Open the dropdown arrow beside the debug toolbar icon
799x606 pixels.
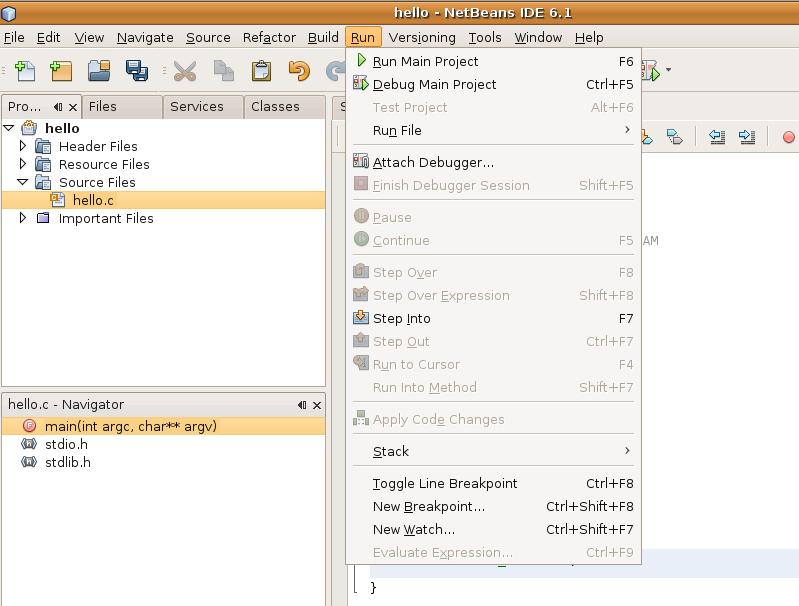pos(668,70)
